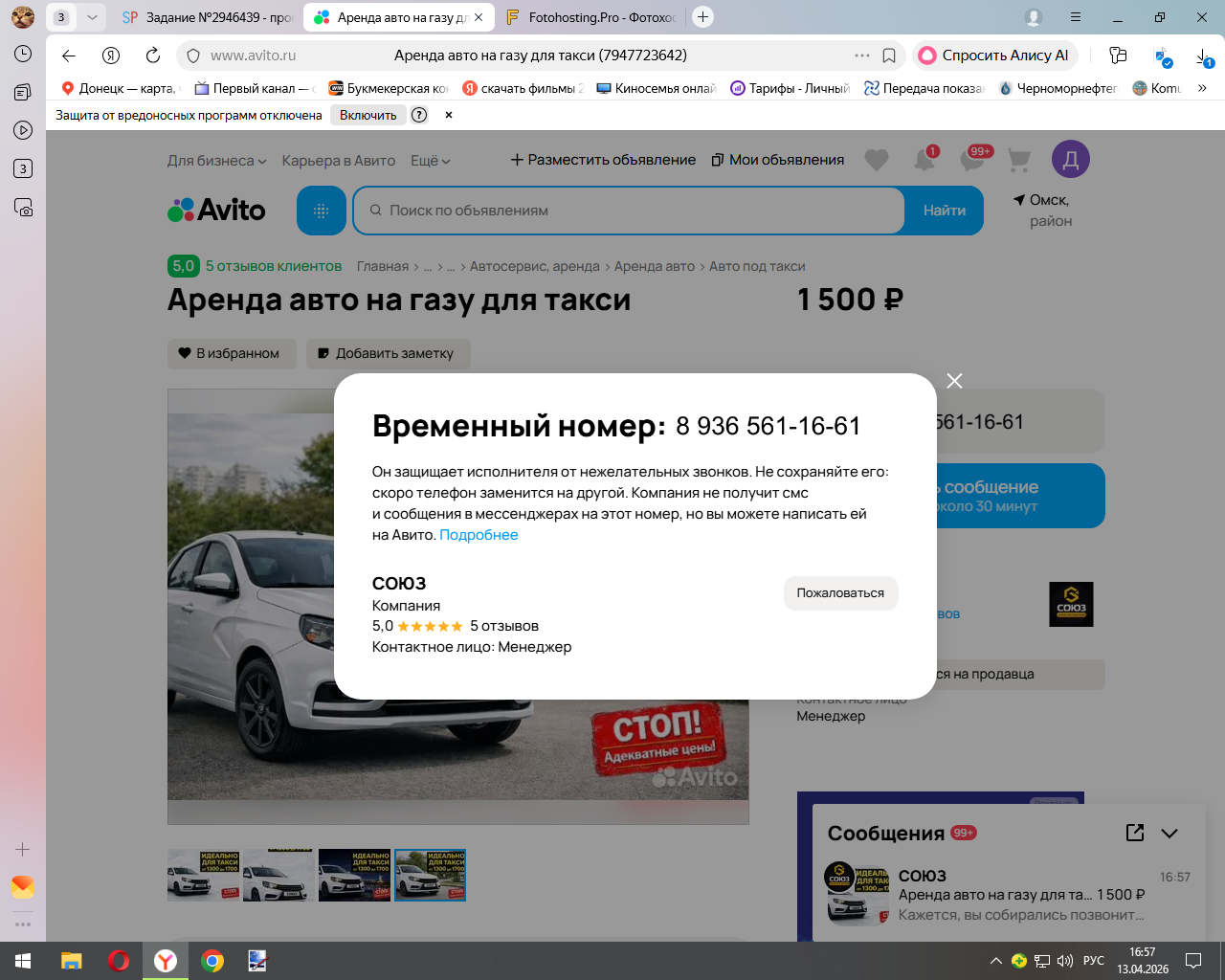Change location Омск район
Viewport: 1225px width, 980px height.
(x=1042, y=211)
